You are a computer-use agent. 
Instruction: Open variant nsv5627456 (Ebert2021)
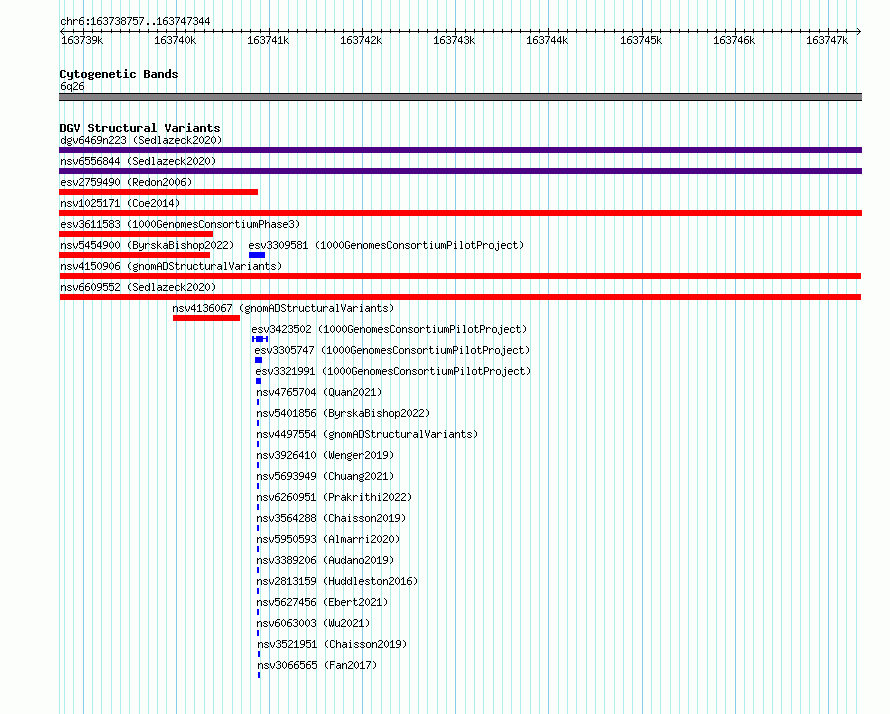tap(322, 602)
